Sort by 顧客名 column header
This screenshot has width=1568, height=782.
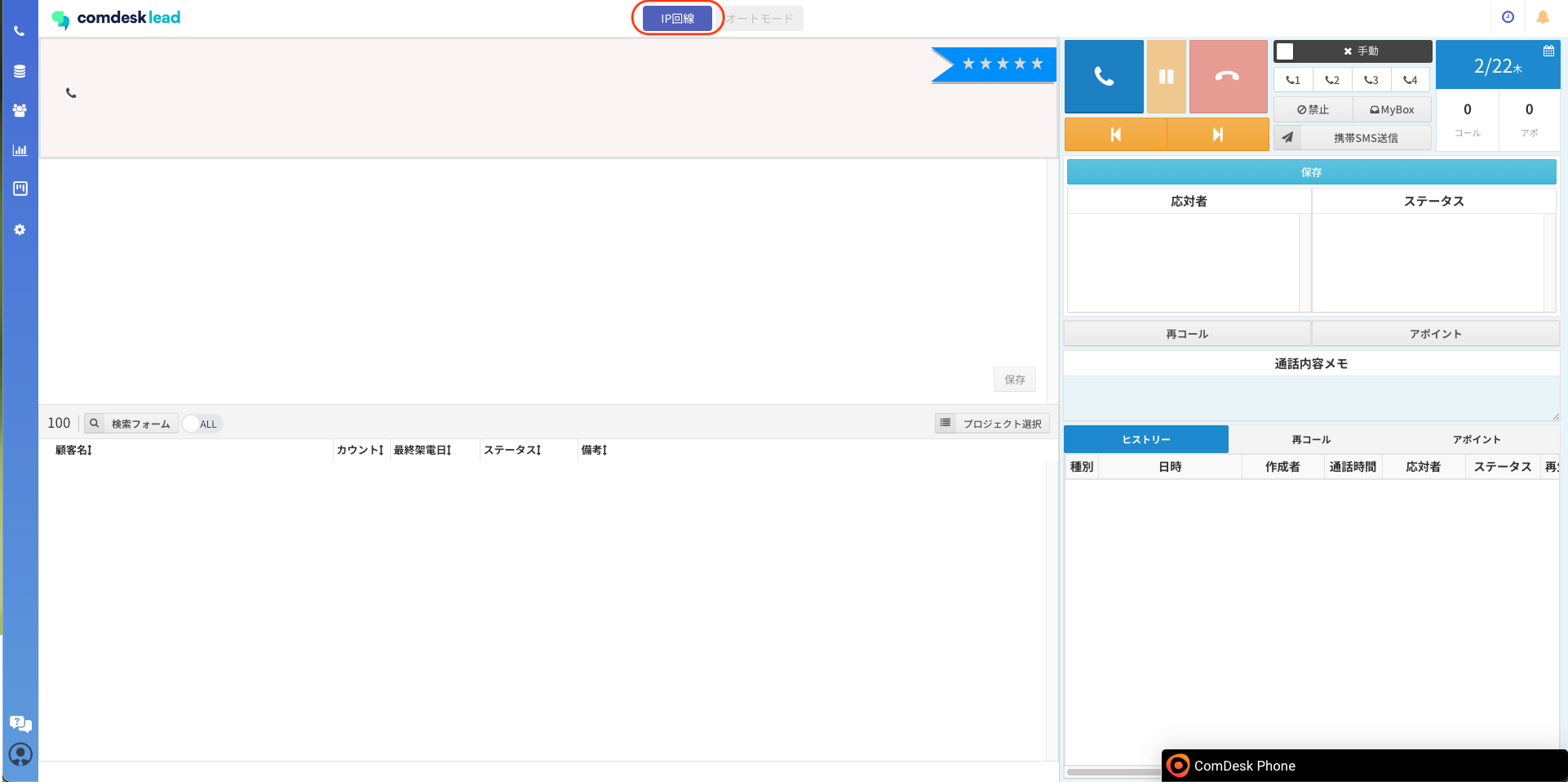point(73,450)
